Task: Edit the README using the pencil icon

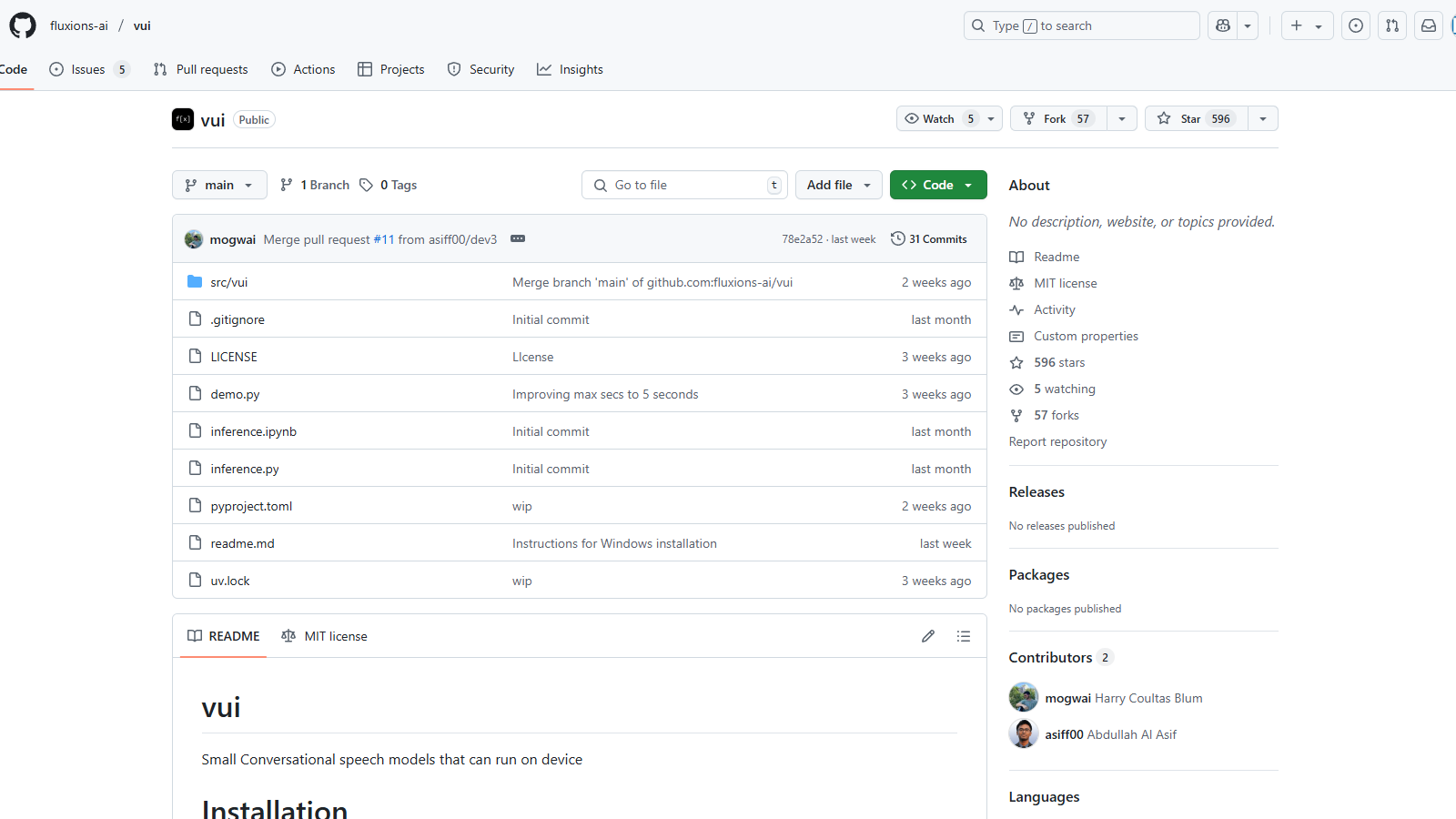Action: (927, 636)
